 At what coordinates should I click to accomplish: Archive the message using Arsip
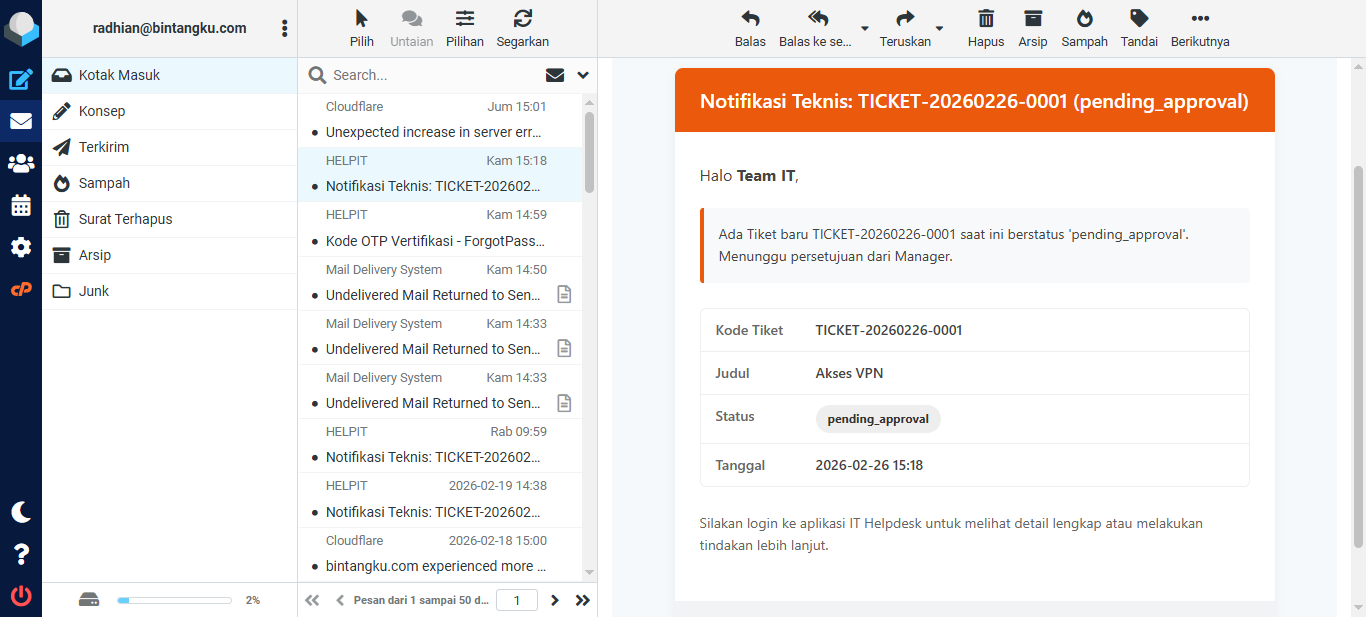pyautogui.click(x=1033, y=27)
